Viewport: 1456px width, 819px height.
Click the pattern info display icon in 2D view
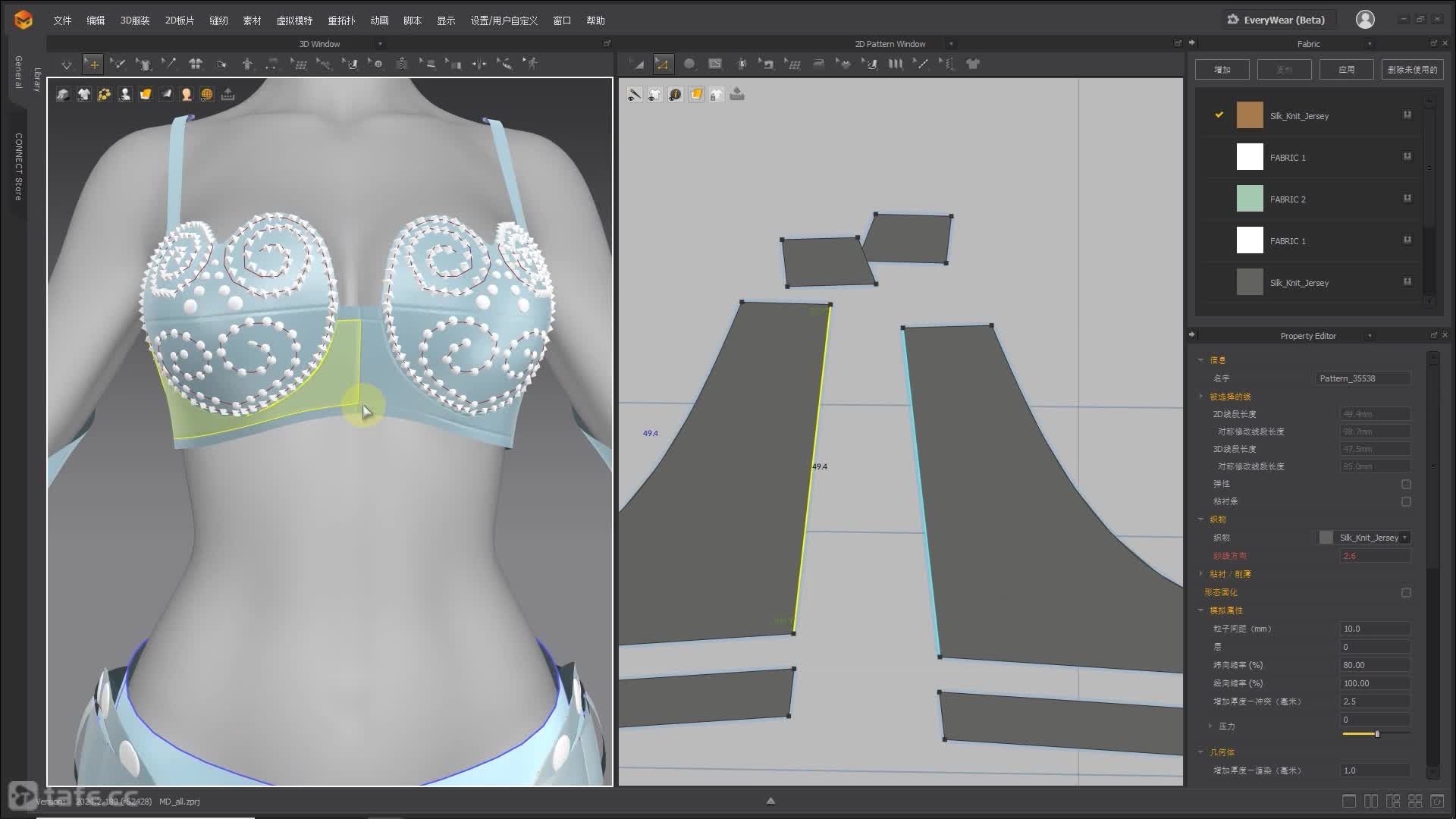(675, 94)
